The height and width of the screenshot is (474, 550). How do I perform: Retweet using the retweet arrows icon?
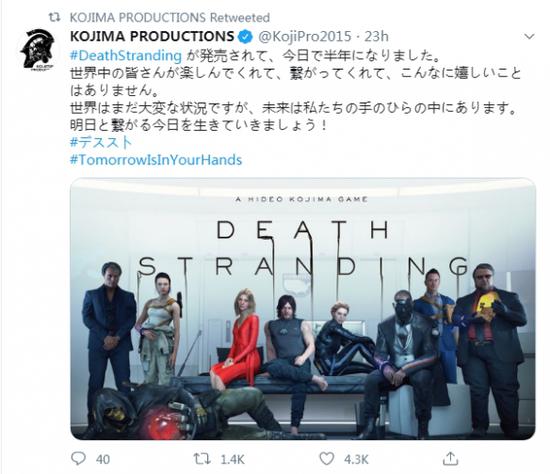[x=202, y=459]
